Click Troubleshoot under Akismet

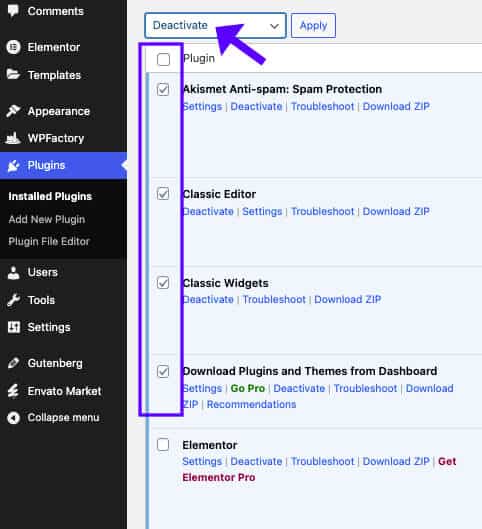322,107
